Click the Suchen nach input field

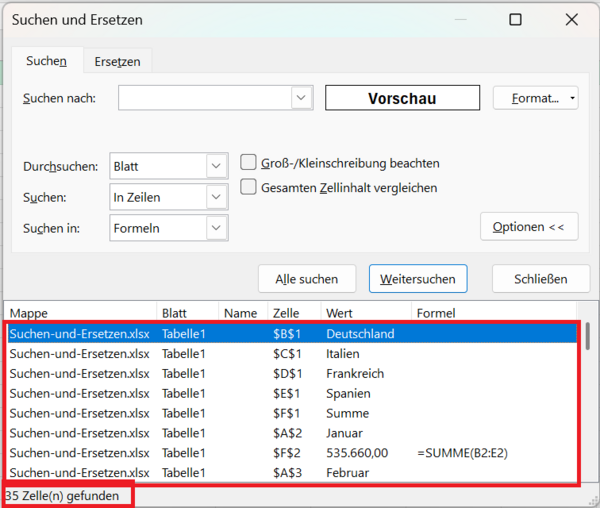coord(205,98)
